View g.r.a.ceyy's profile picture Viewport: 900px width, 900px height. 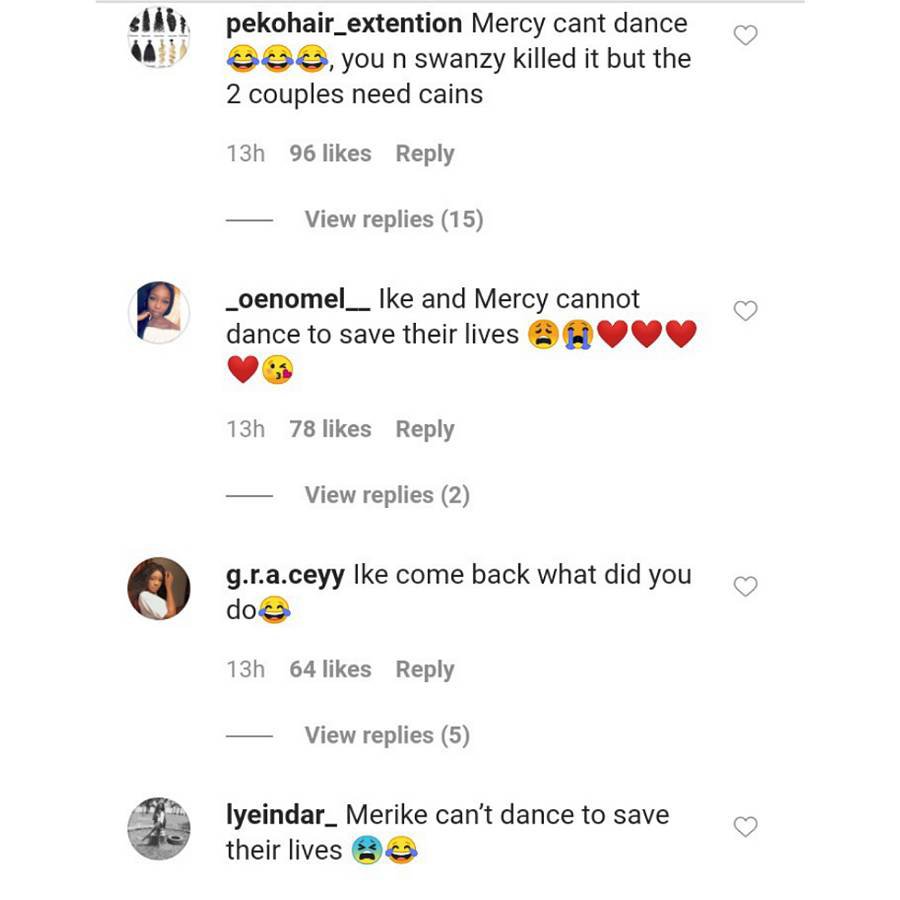[159, 588]
